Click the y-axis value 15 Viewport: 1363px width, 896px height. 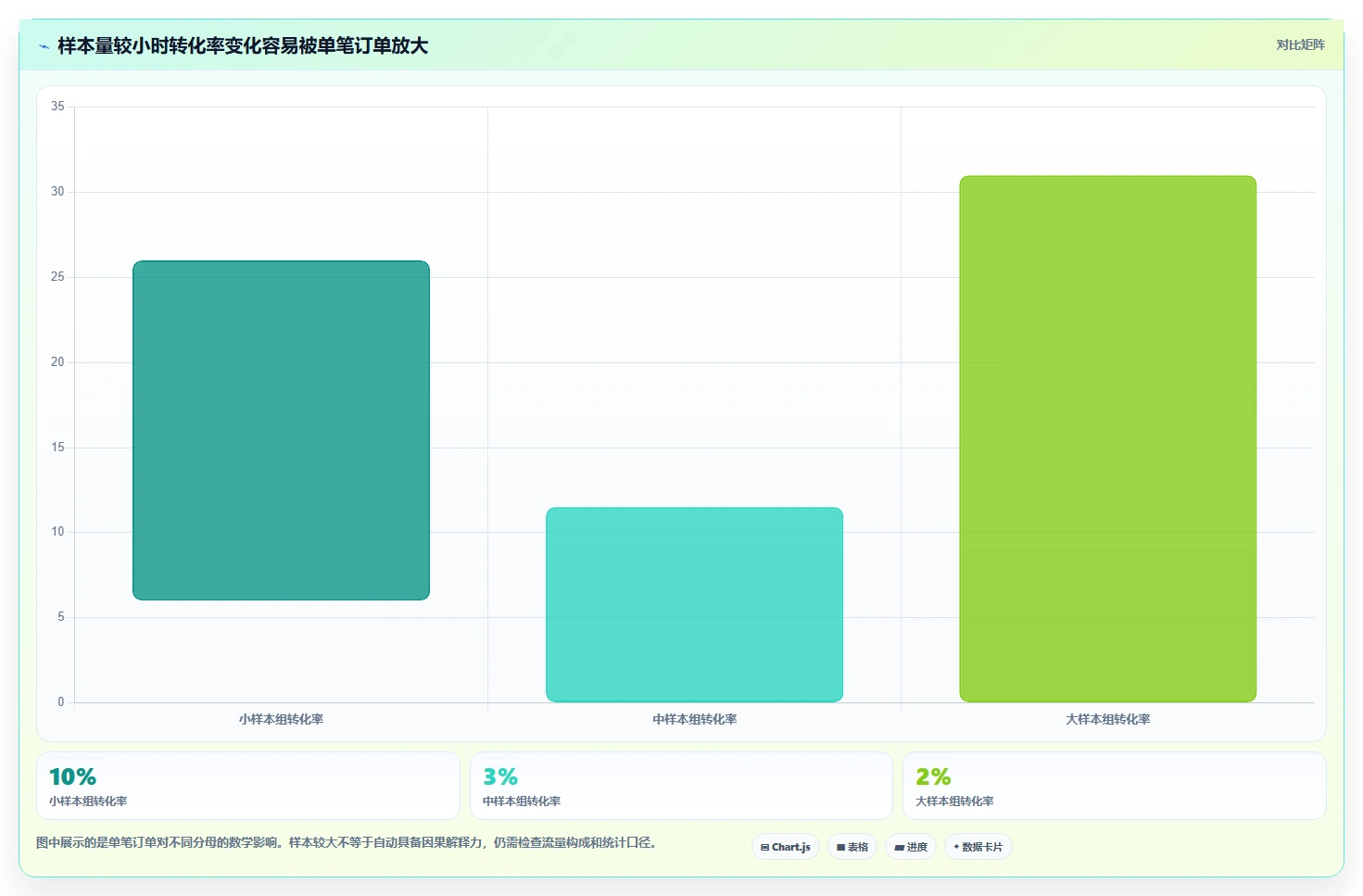coord(57,448)
